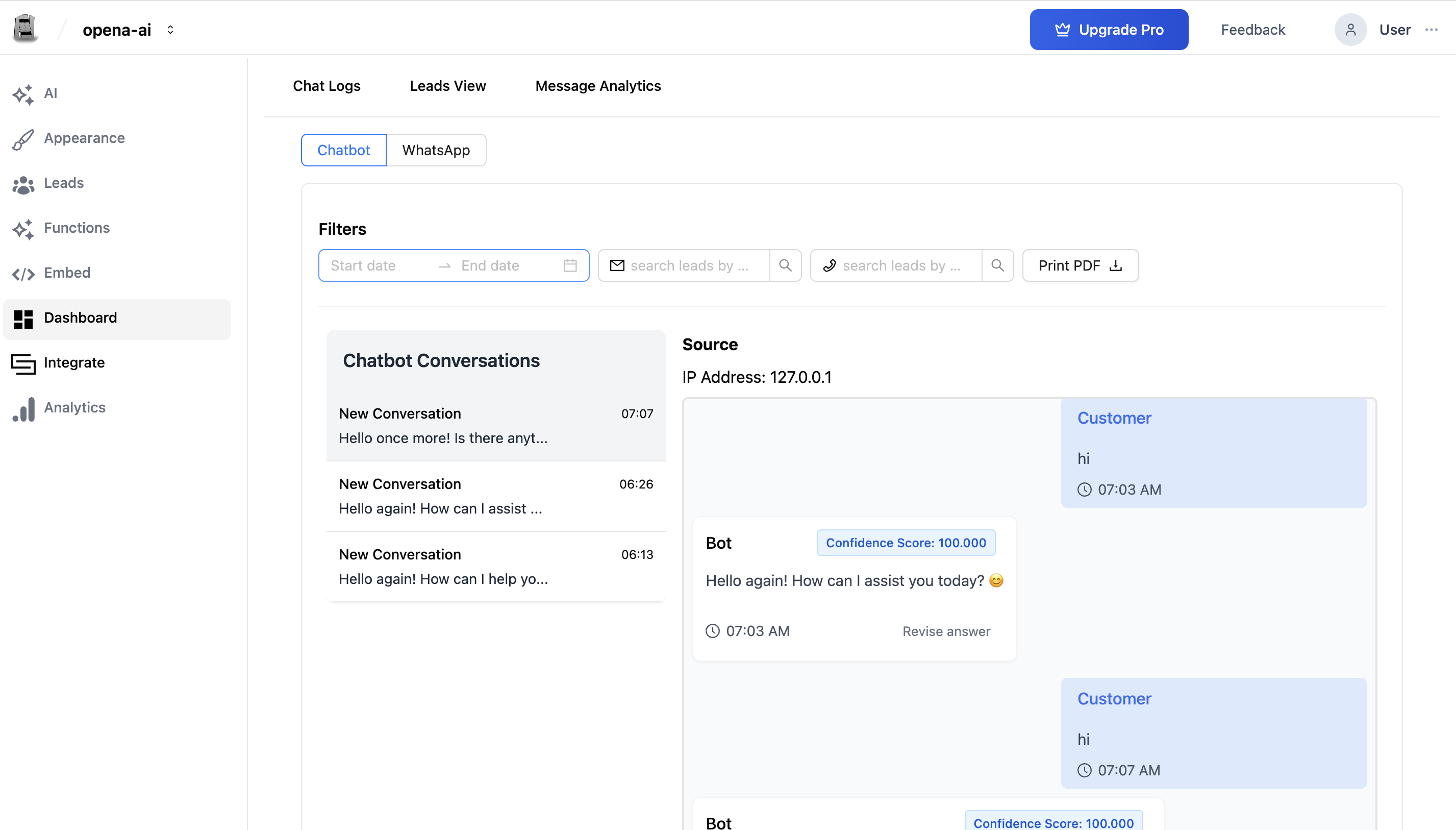The width and height of the screenshot is (1456, 830).
Task: Click the Source heading
Action: click(710, 345)
